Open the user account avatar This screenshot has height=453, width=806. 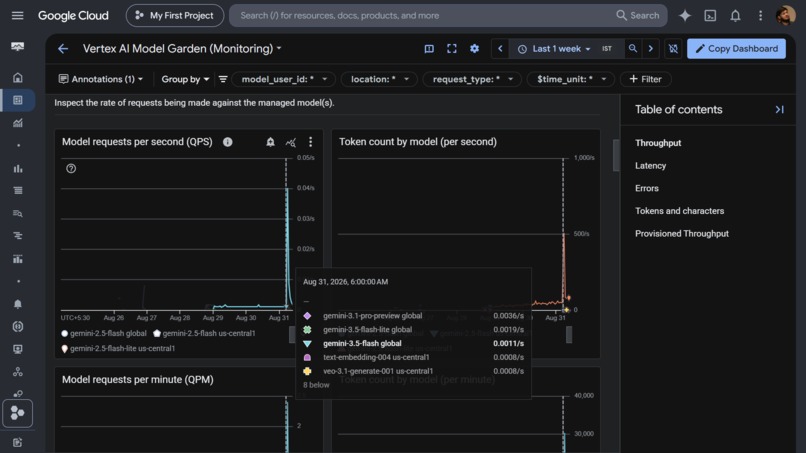(785, 15)
